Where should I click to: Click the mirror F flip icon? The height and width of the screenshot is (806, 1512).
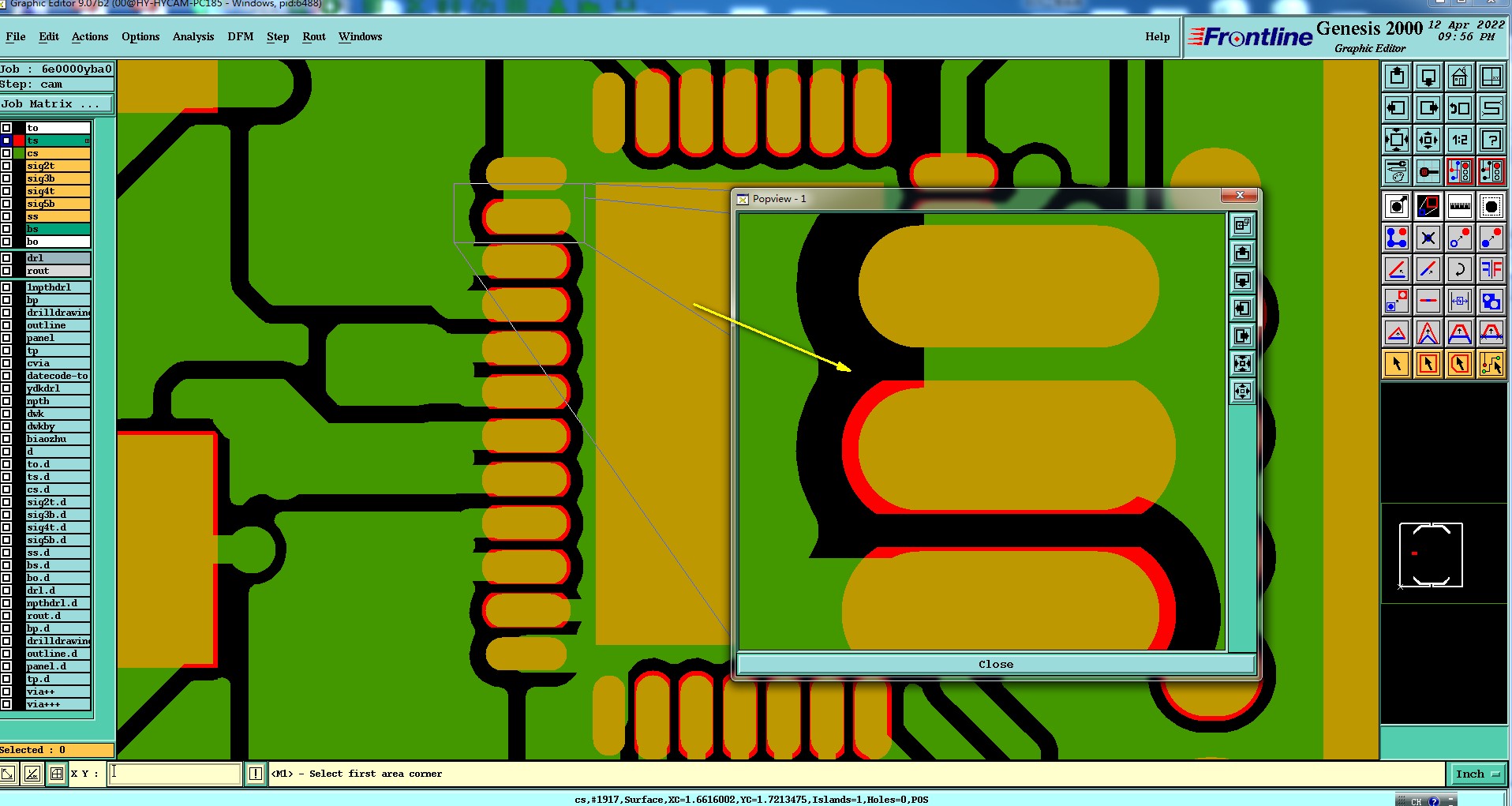click(1491, 269)
